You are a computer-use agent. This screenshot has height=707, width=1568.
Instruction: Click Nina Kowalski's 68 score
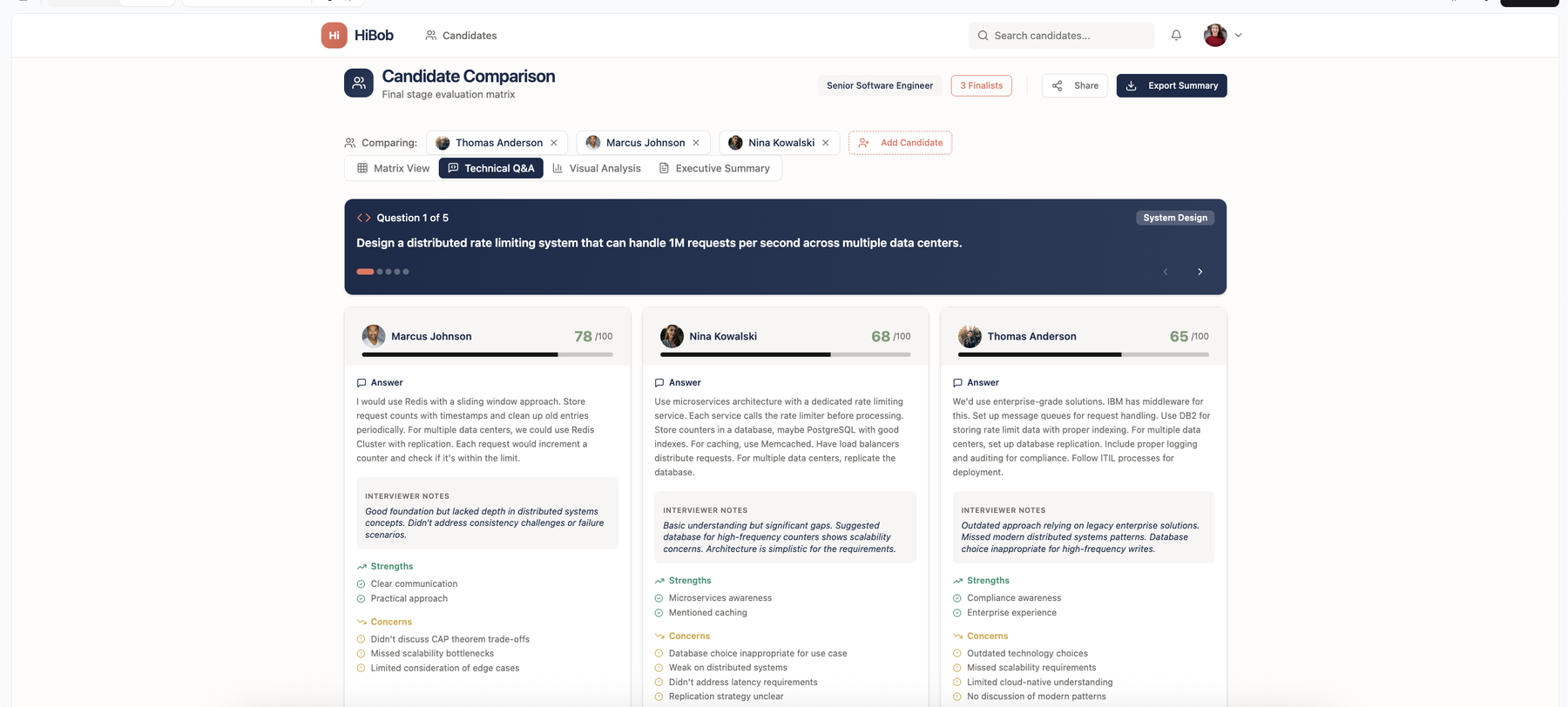(881, 336)
